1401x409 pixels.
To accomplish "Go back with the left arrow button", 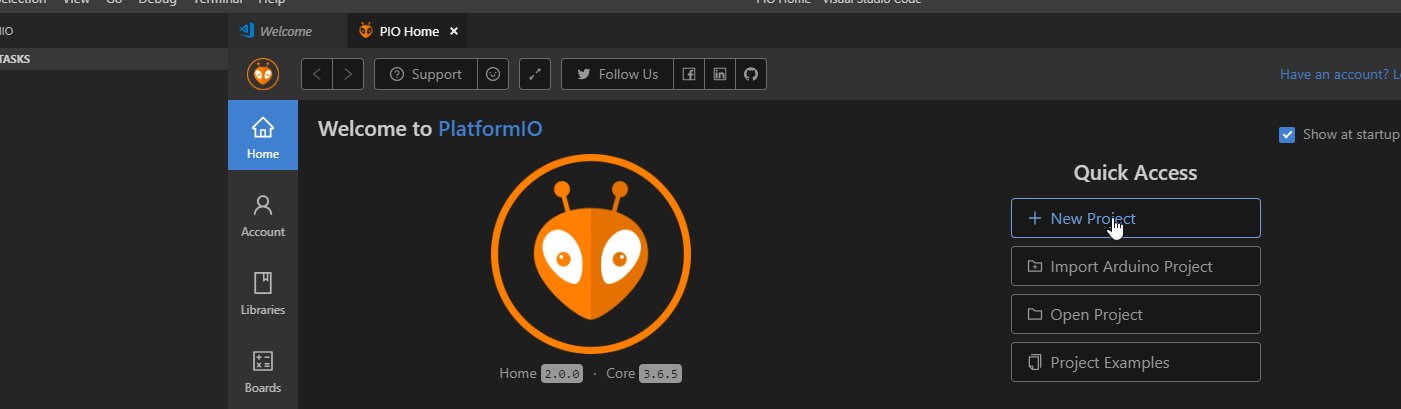I will pyautogui.click(x=317, y=74).
